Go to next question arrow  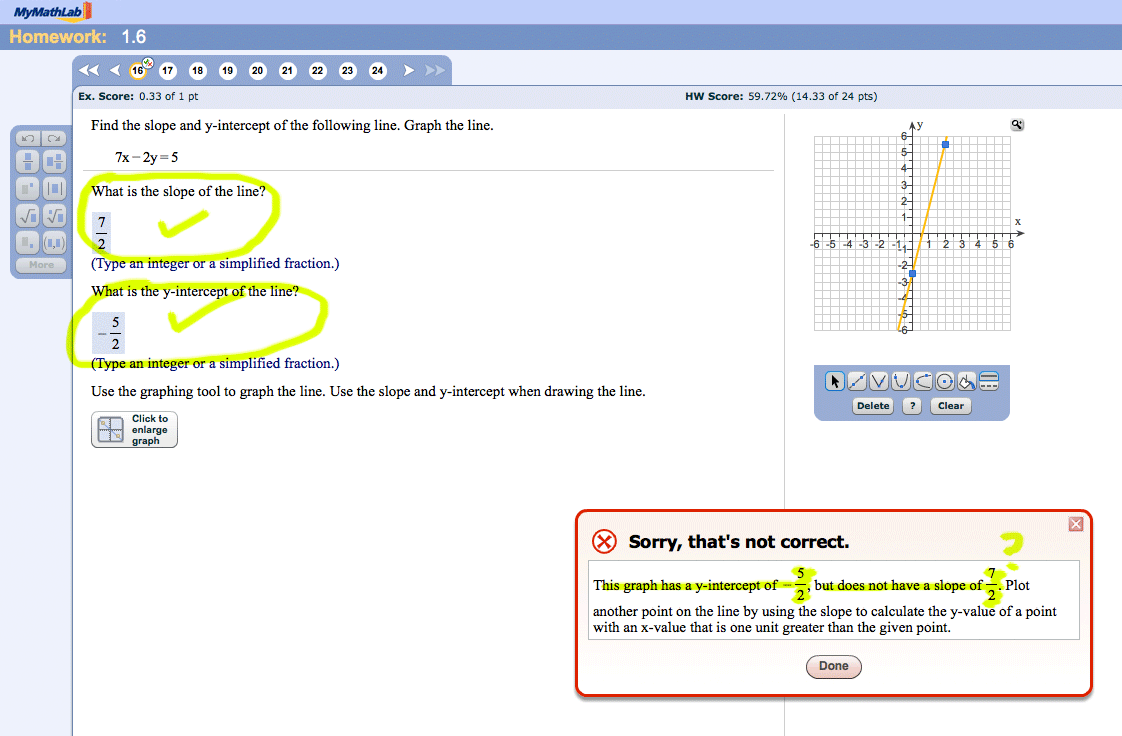coord(409,70)
